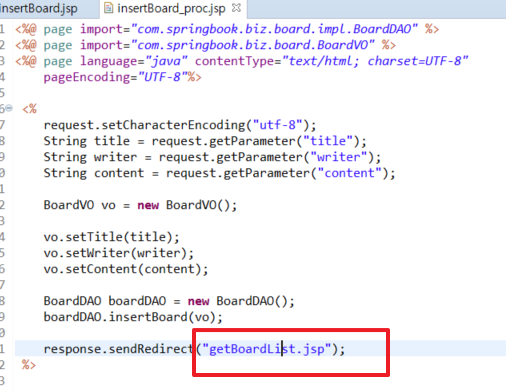The image size is (506, 392).
Task: Click the request.setCharacterEncoding call
Action: [180, 125]
